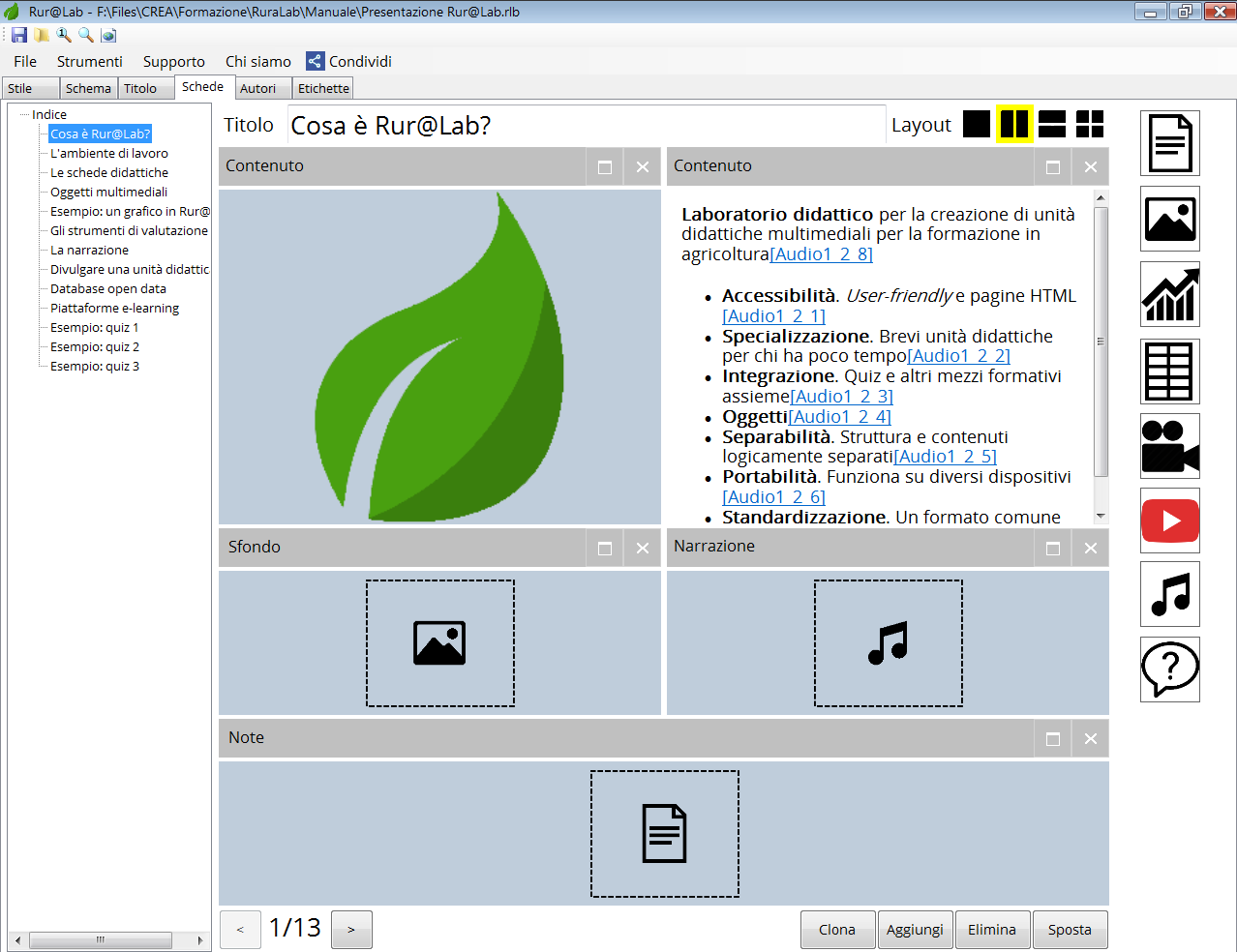This screenshot has width=1237, height=952.
Task: Insert a quiz question object from sidebar
Action: pyautogui.click(x=1170, y=669)
